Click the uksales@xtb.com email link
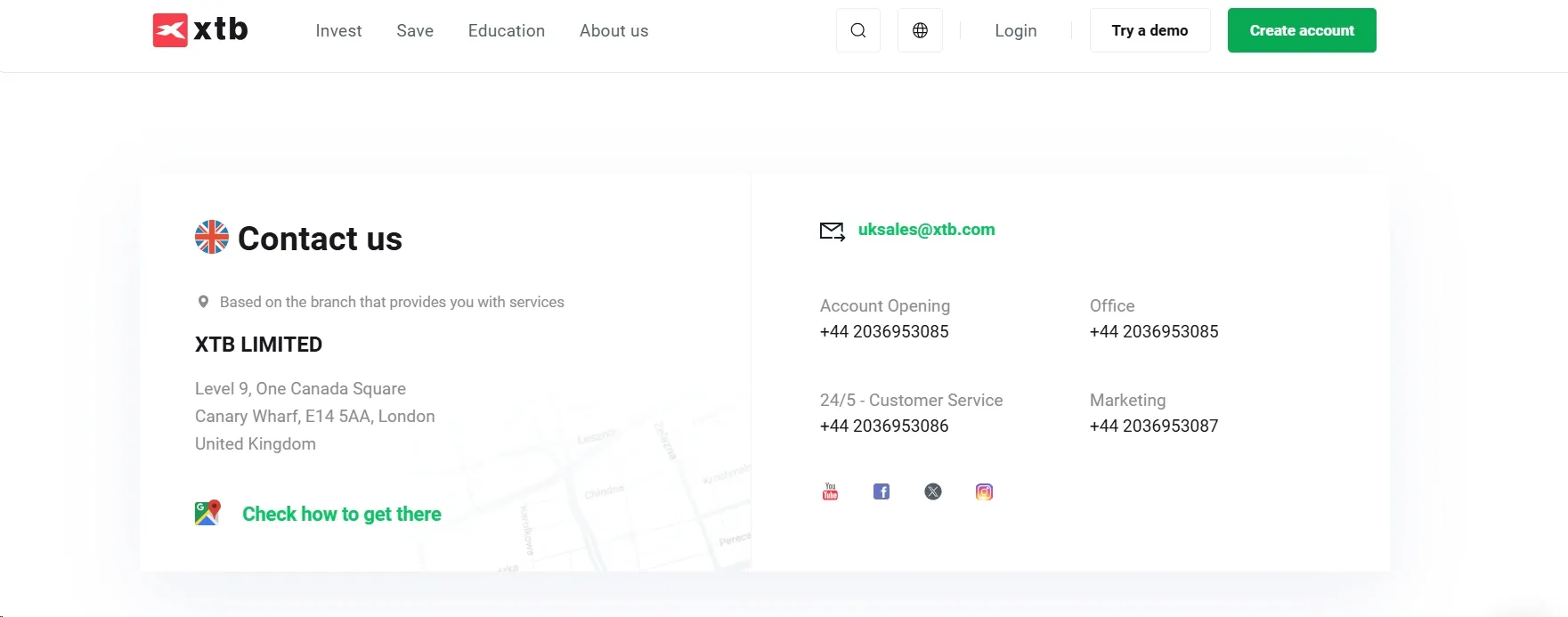 [x=927, y=229]
